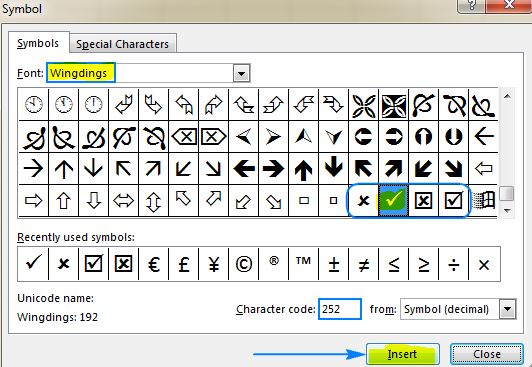Pick the outlined right arrow symbol

tap(33, 200)
